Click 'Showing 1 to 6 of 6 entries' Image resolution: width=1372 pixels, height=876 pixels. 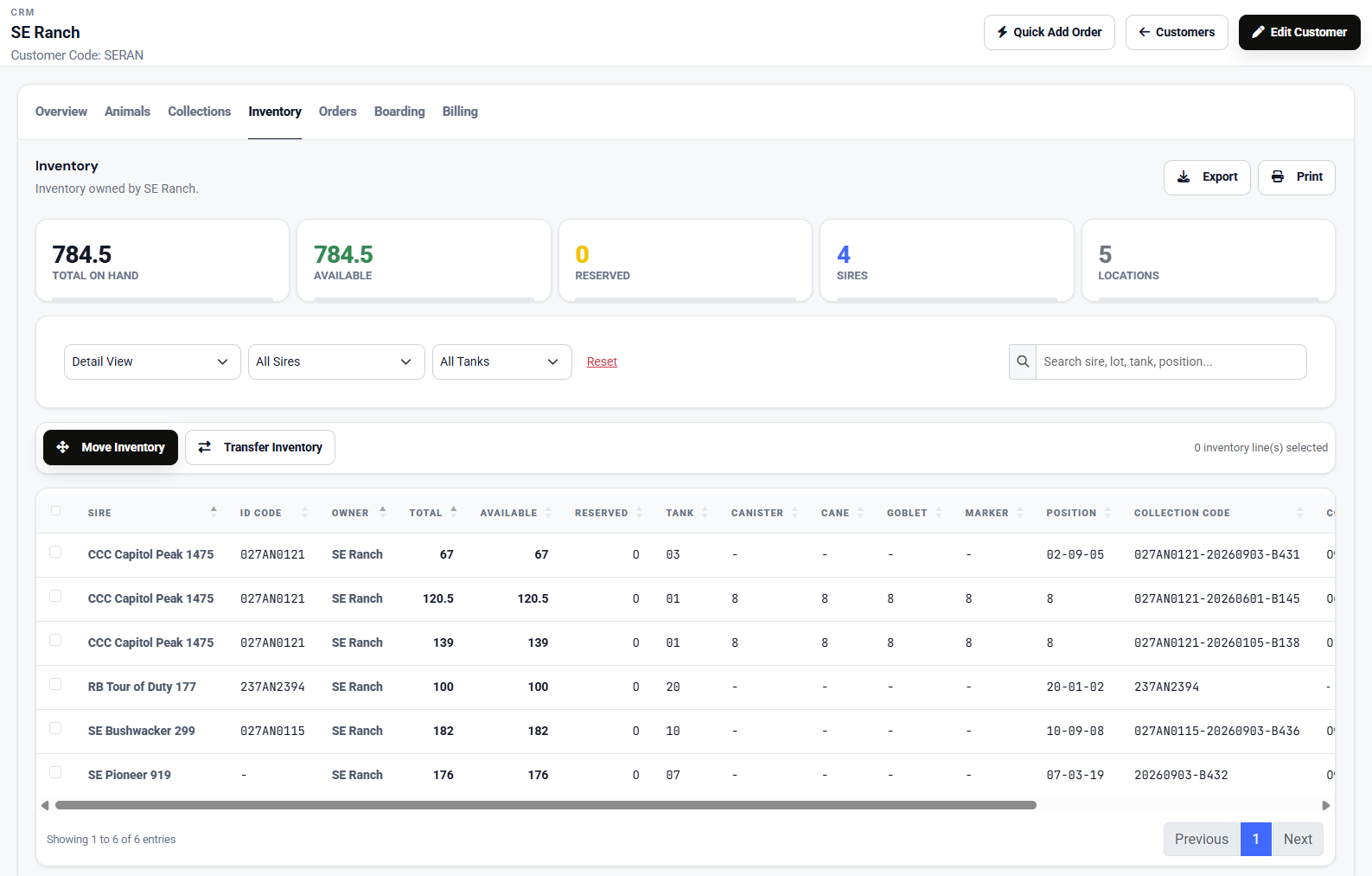112,840
